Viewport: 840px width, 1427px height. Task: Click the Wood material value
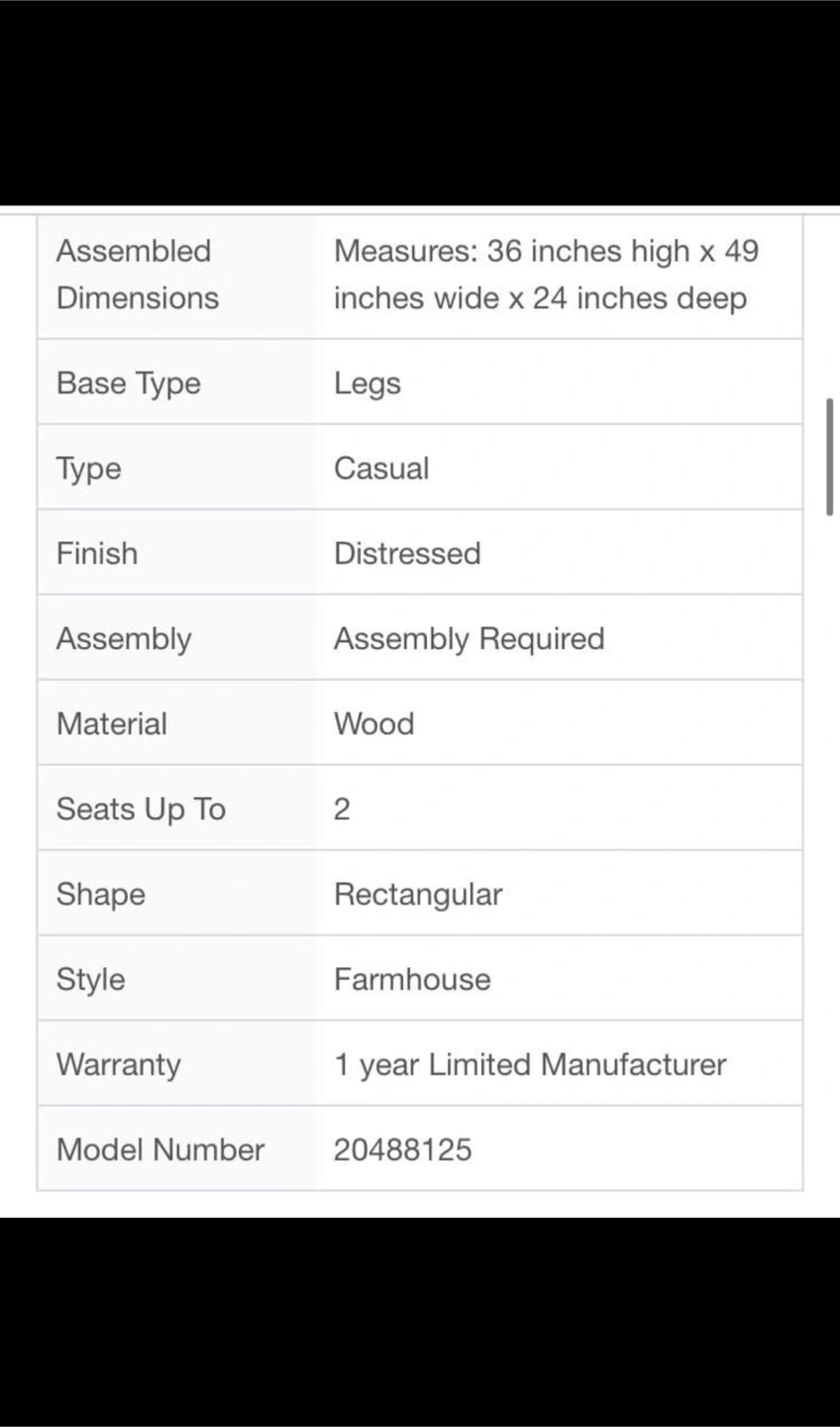coord(373,723)
